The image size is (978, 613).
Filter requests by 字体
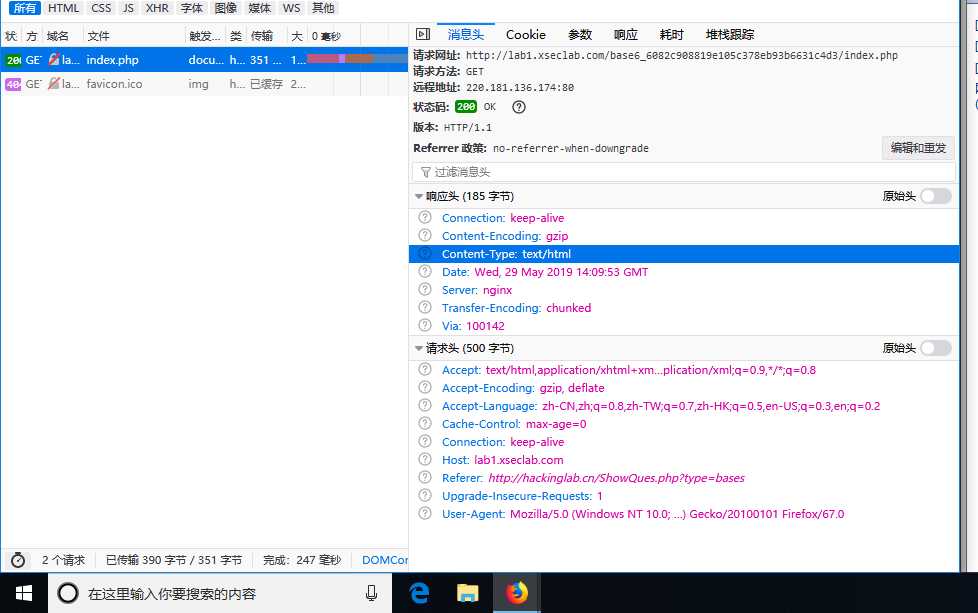click(x=191, y=8)
